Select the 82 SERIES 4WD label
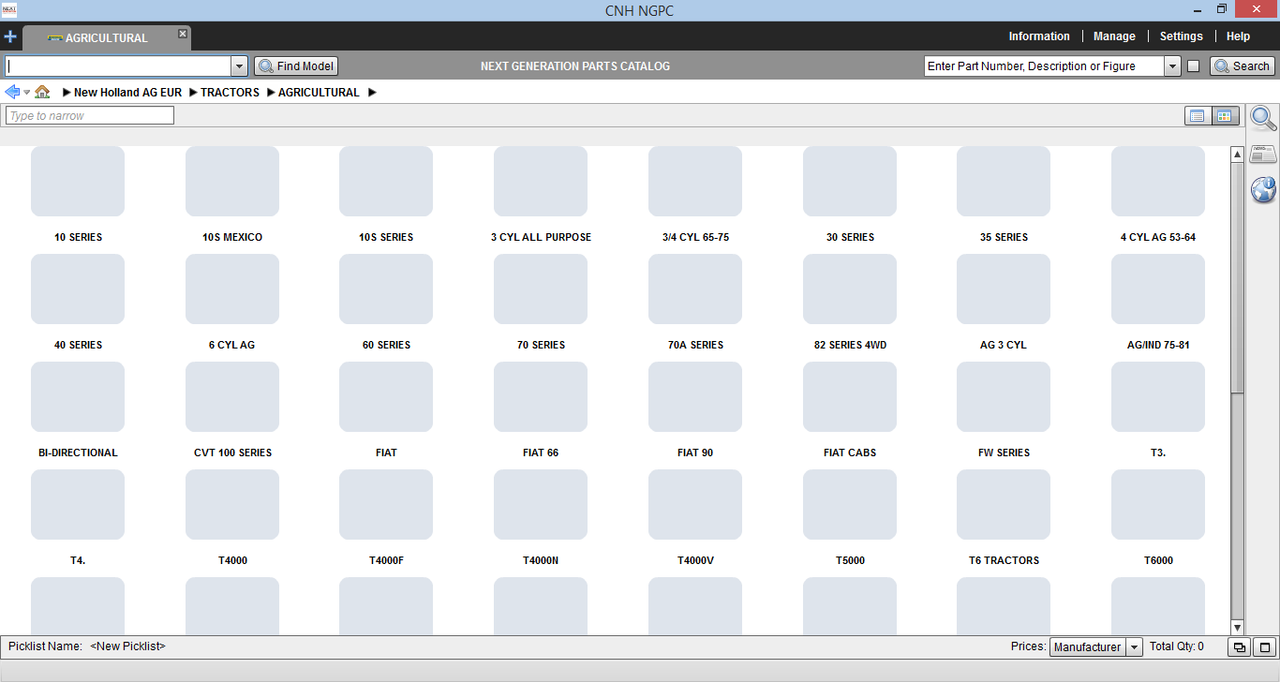 tap(850, 345)
